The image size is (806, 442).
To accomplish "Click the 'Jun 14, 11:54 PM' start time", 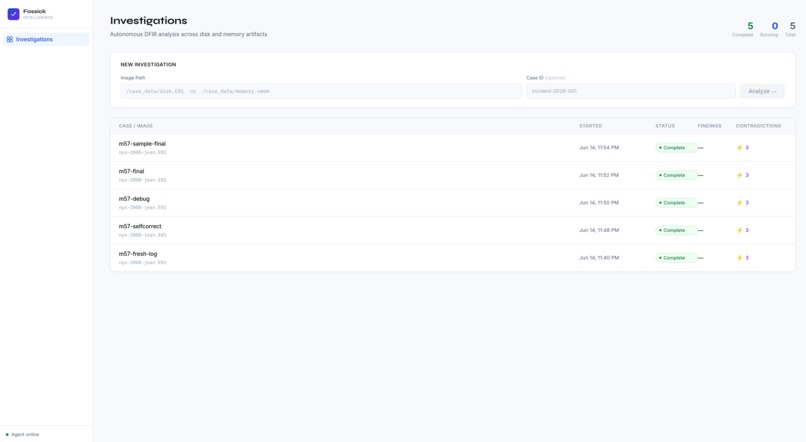I will 599,148.
